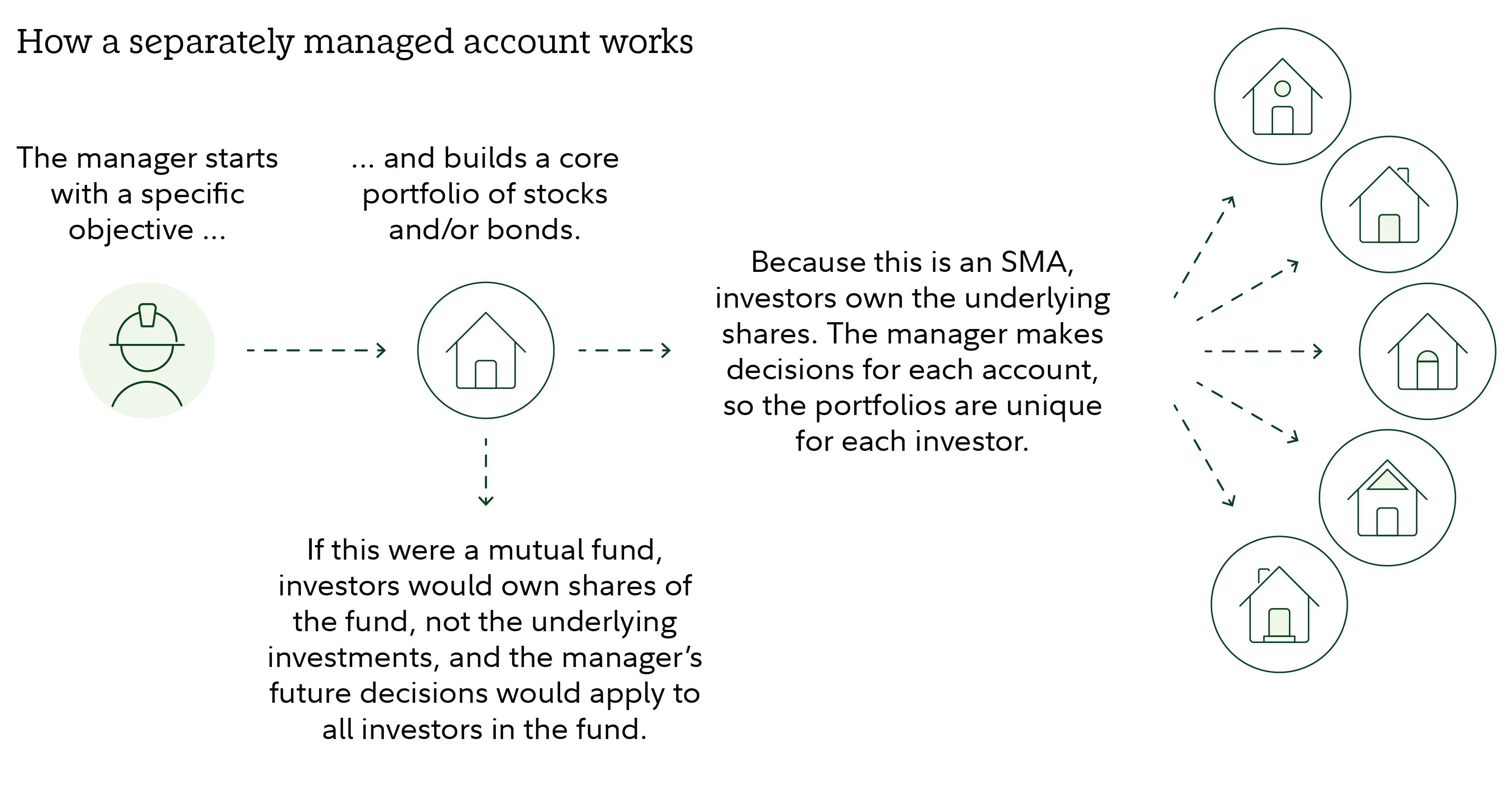Select the core portfolio house icon

pos(486,351)
